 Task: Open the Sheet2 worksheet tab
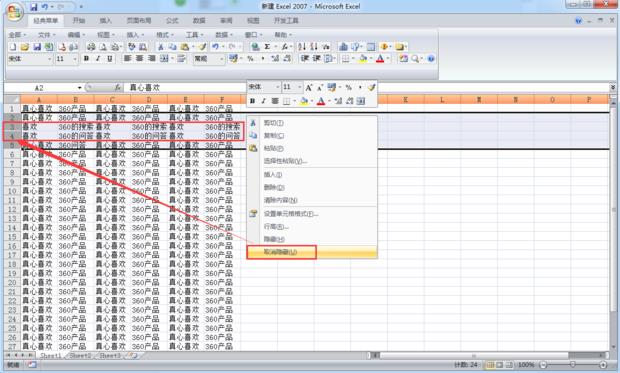pyautogui.click(x=80, y=356)
